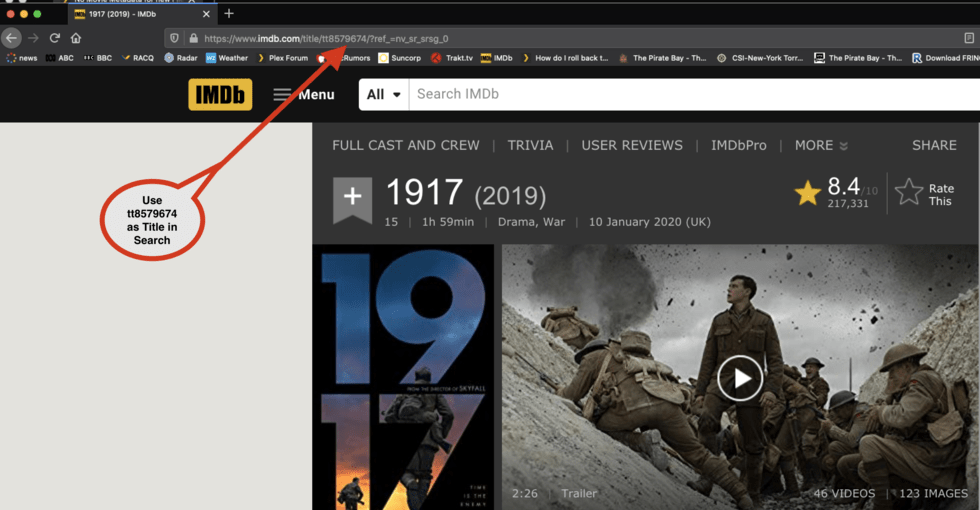Click the 1917 movie title text
This screenshot has width=980, height=510.
(x=424, y=192)
